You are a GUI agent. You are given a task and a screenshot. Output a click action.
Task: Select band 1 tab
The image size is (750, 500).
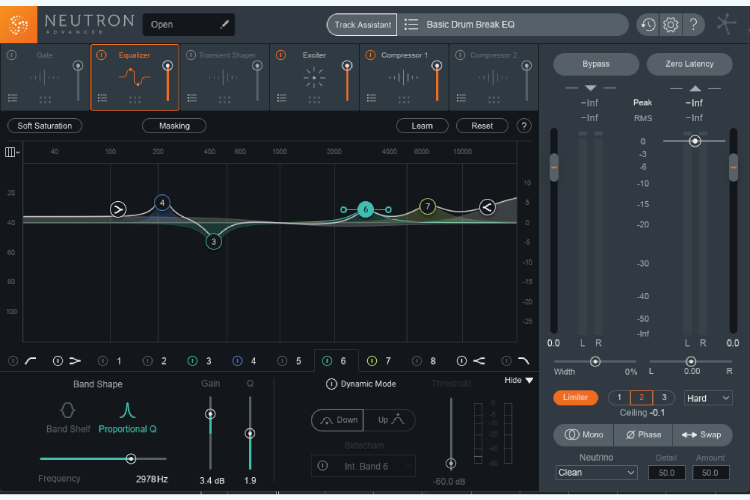[110, 361]
